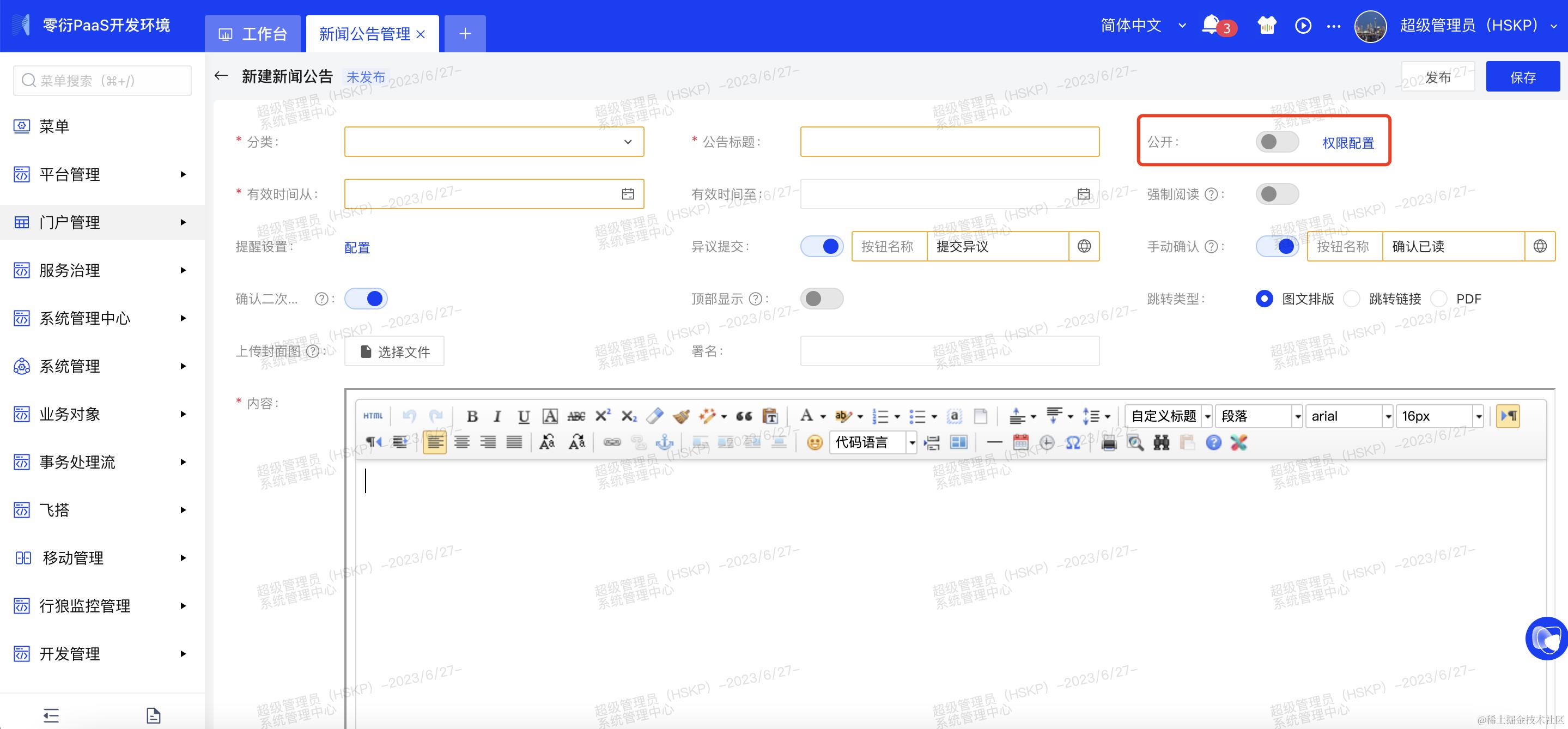
Task: Switch to the 工作台 tab
Action: [253, 34]
